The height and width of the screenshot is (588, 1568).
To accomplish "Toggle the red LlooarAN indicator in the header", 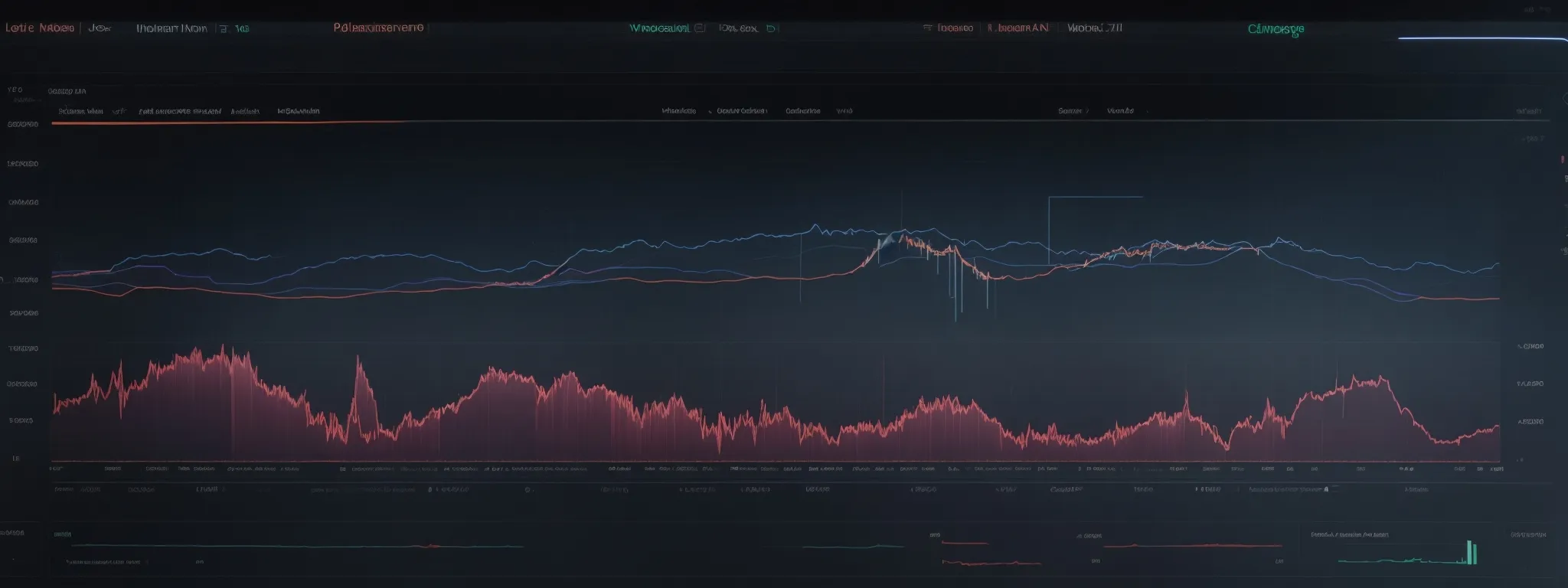I will [1018, 28].
